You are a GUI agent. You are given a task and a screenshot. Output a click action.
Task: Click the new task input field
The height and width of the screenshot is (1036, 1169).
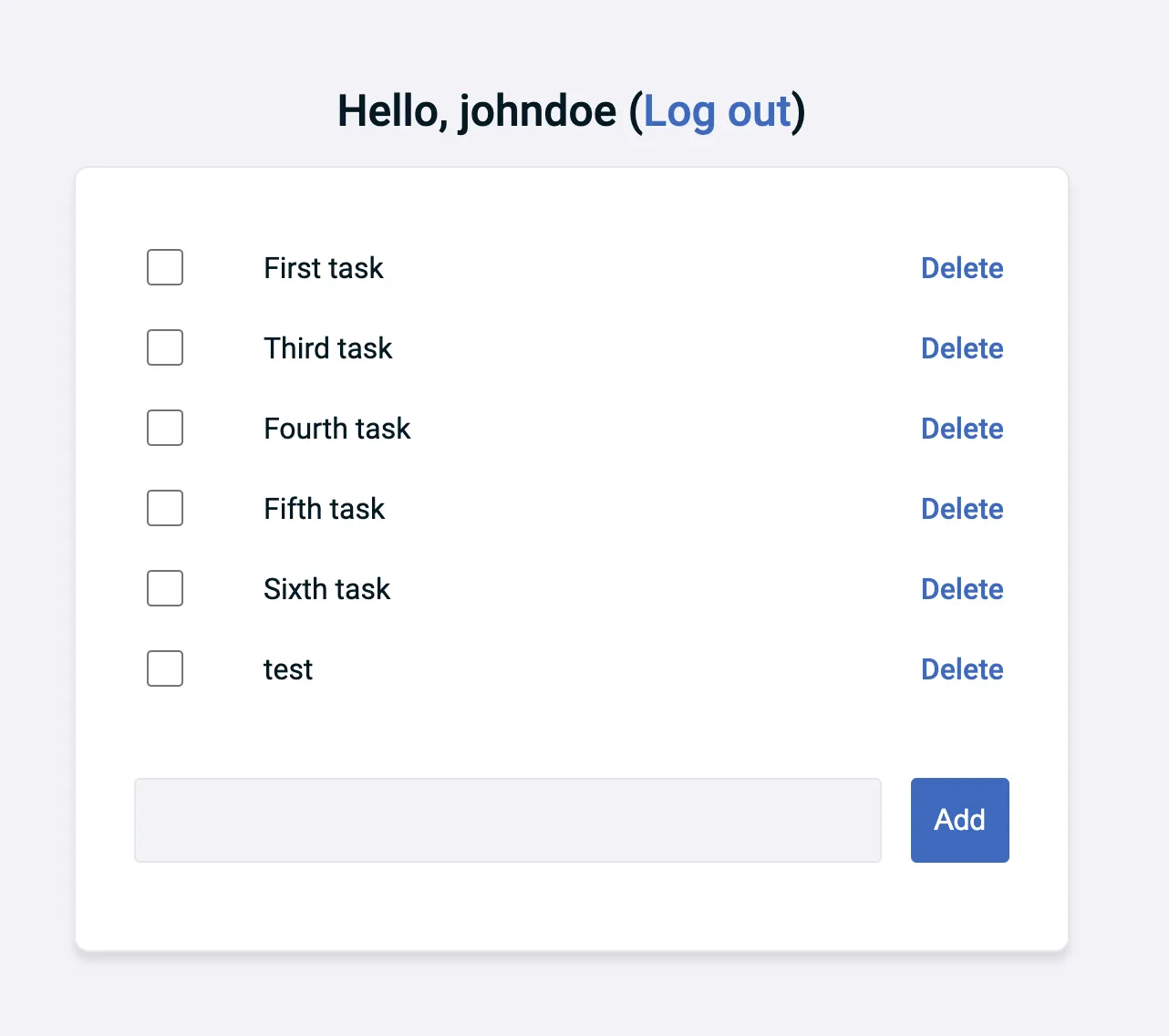[x=507, y=820]
